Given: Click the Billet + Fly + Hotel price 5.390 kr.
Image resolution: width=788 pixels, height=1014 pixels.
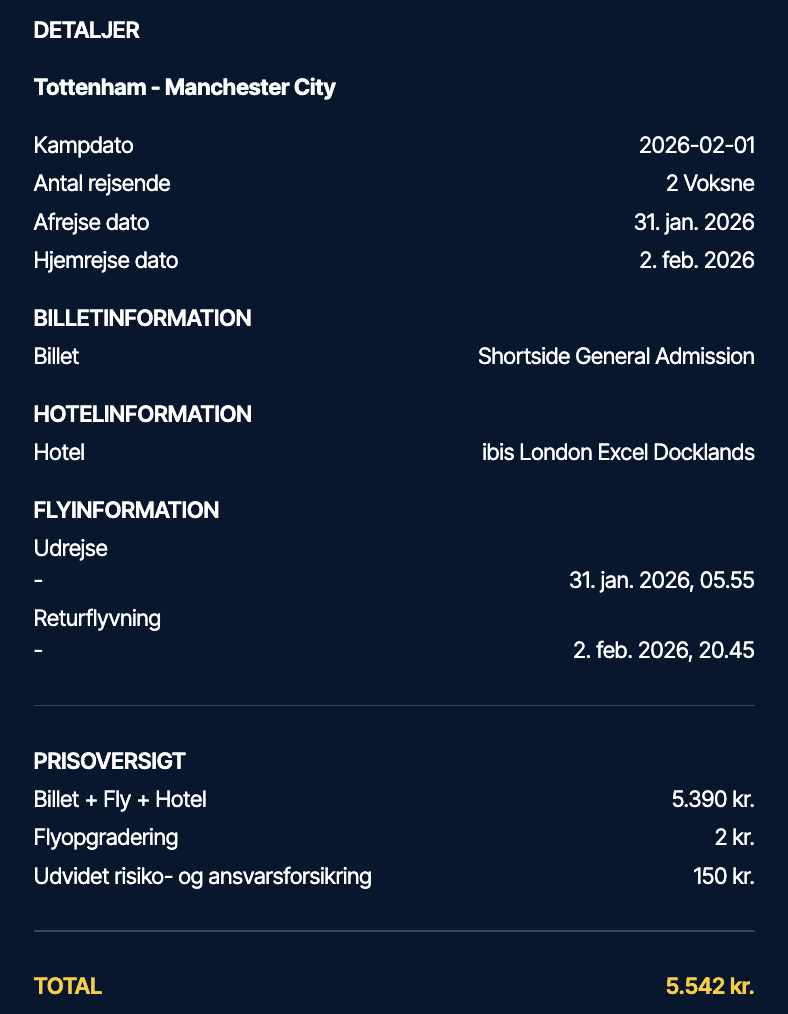Looking at the screenshot, I should 713,799.
